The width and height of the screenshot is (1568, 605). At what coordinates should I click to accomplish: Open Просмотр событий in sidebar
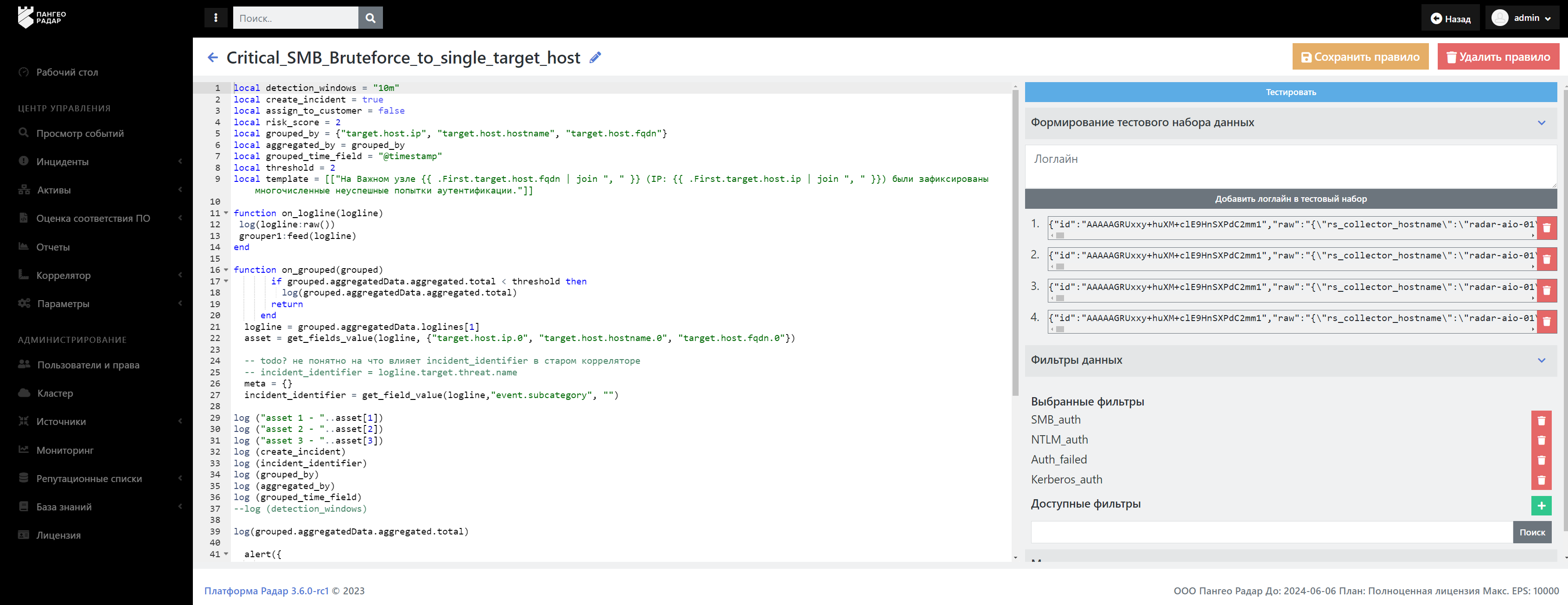click(x=80, y=134)
